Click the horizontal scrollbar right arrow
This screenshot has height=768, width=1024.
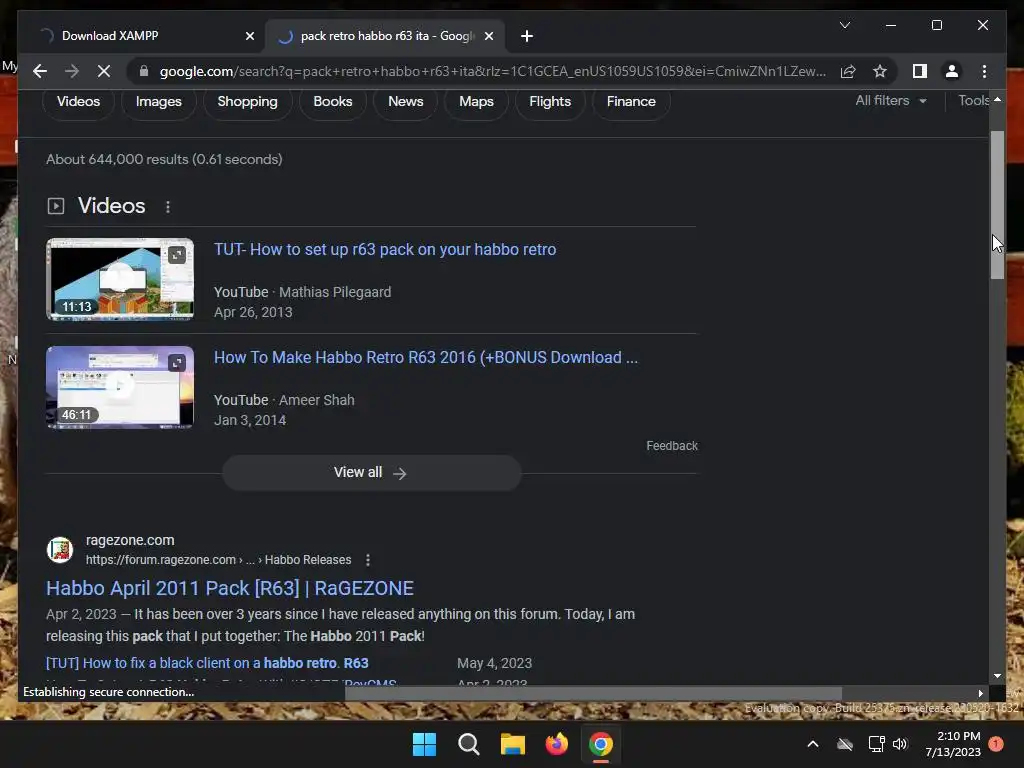[980, 693]
